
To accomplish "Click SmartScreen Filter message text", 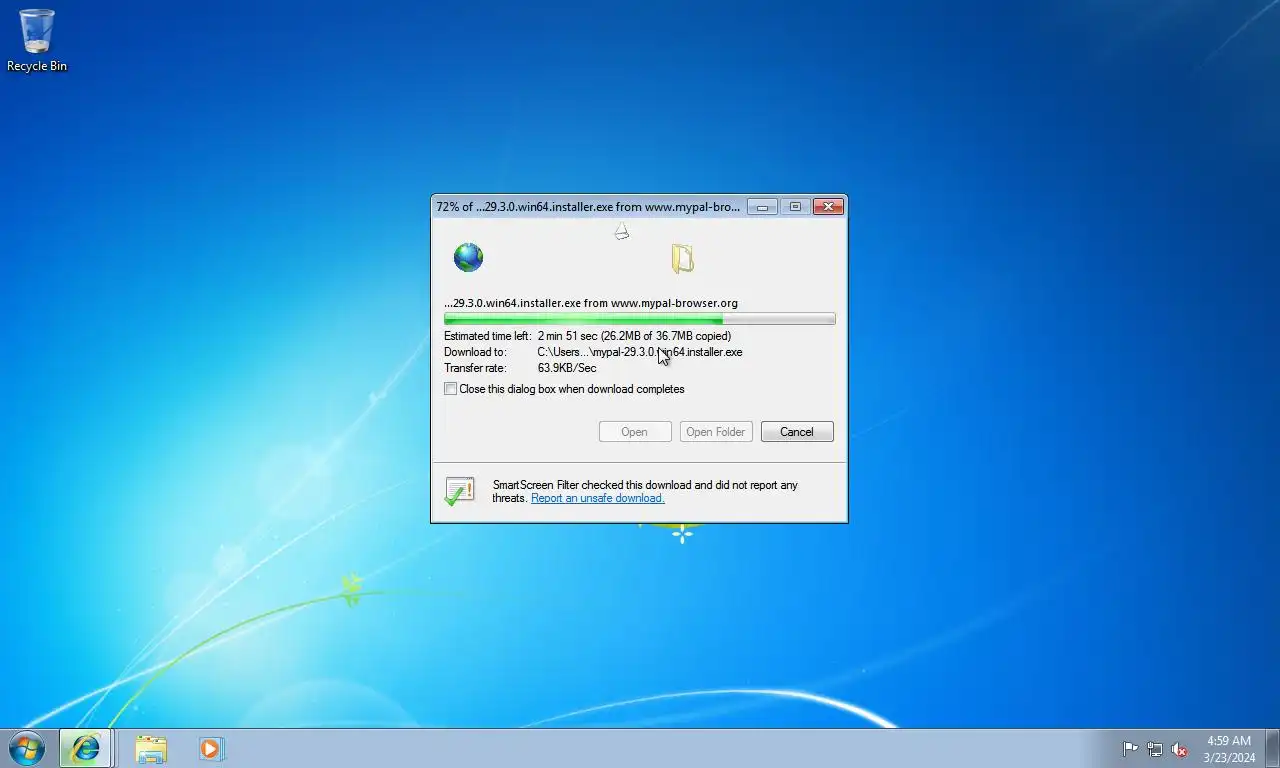I will coord(645,491).
